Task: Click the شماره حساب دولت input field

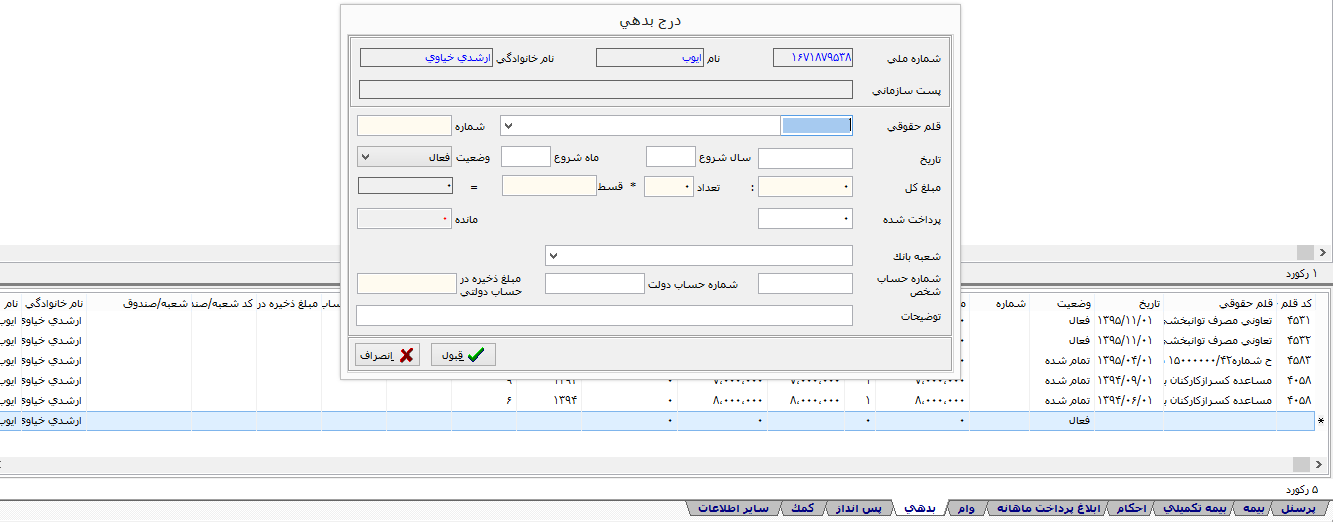Action: (595, 284)
